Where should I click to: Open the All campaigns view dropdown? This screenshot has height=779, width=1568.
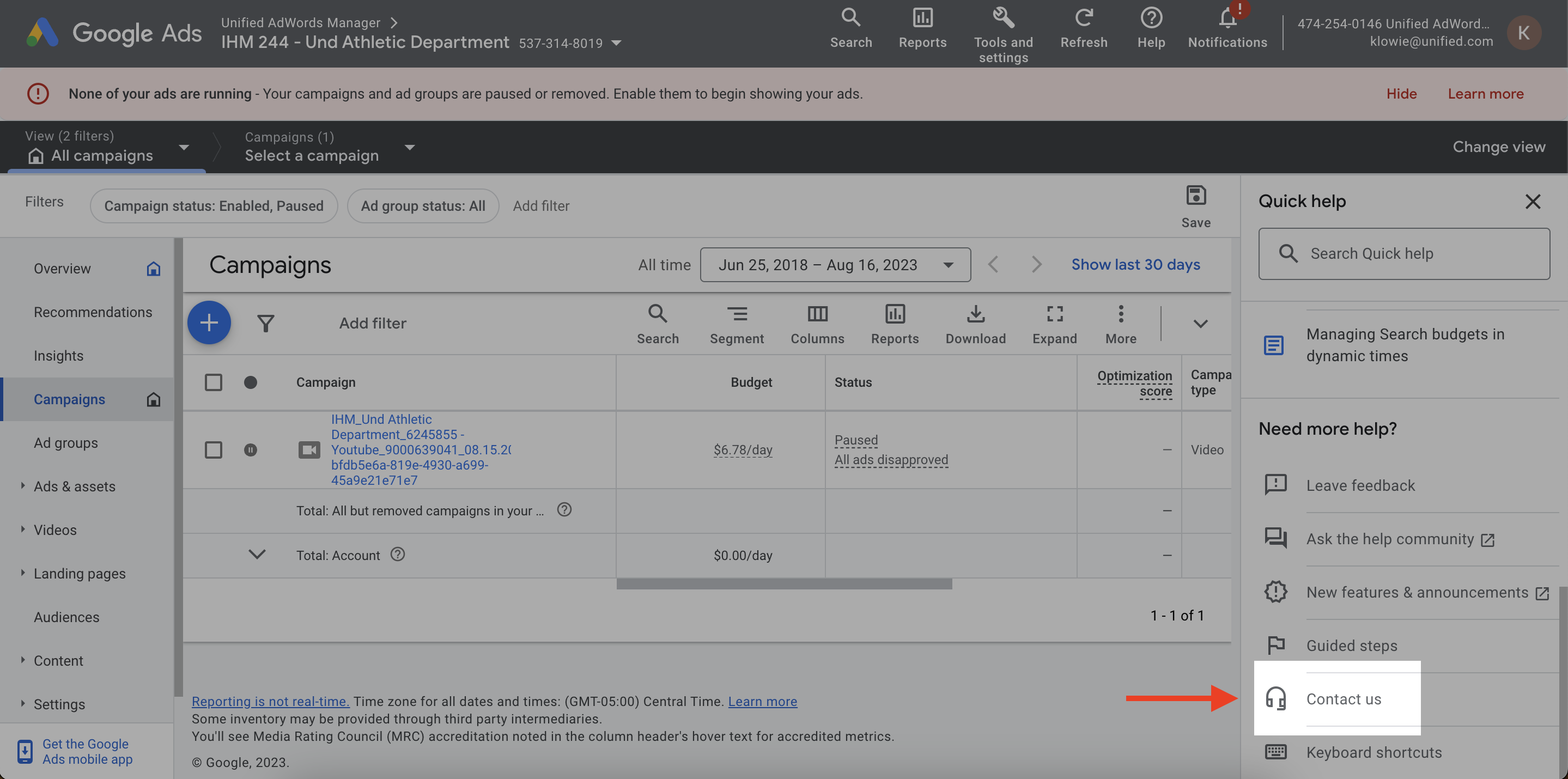(184, 147)
